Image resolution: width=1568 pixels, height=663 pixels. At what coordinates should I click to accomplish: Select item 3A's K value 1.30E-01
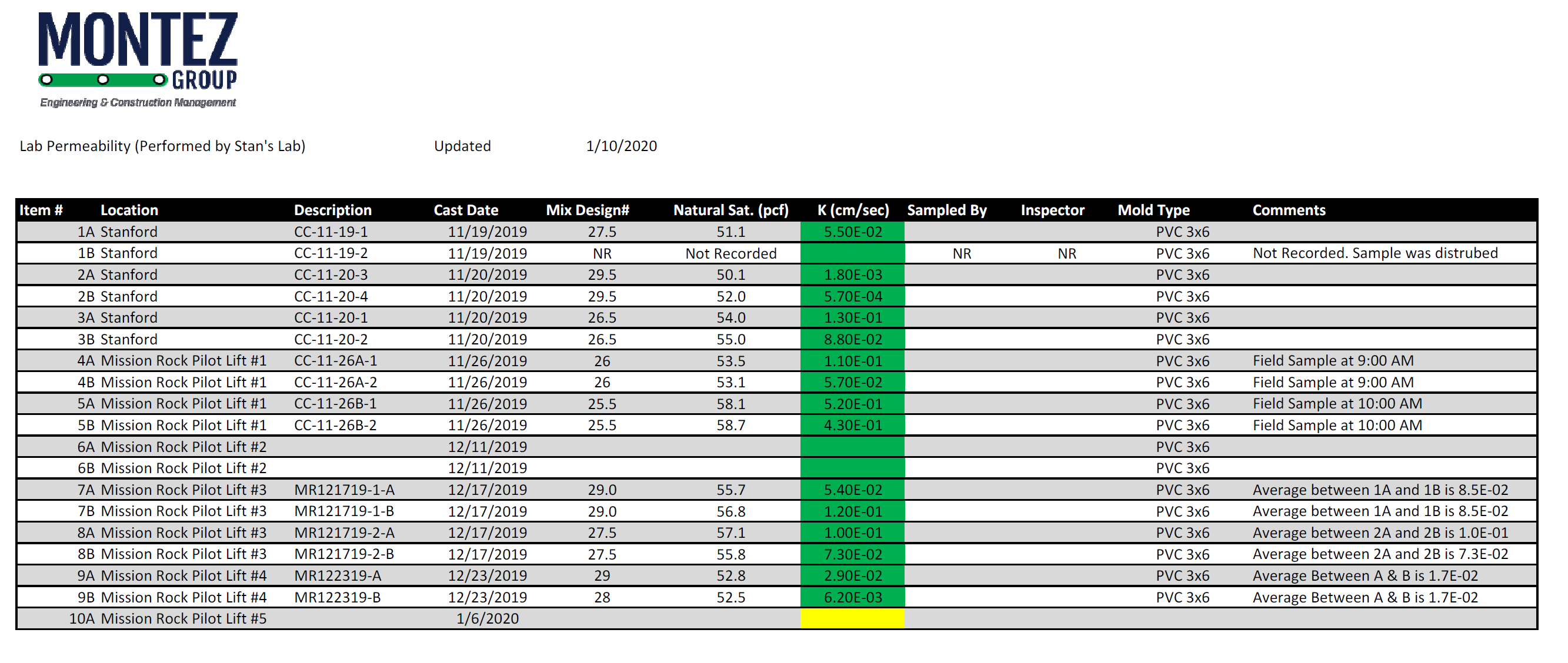853,318
